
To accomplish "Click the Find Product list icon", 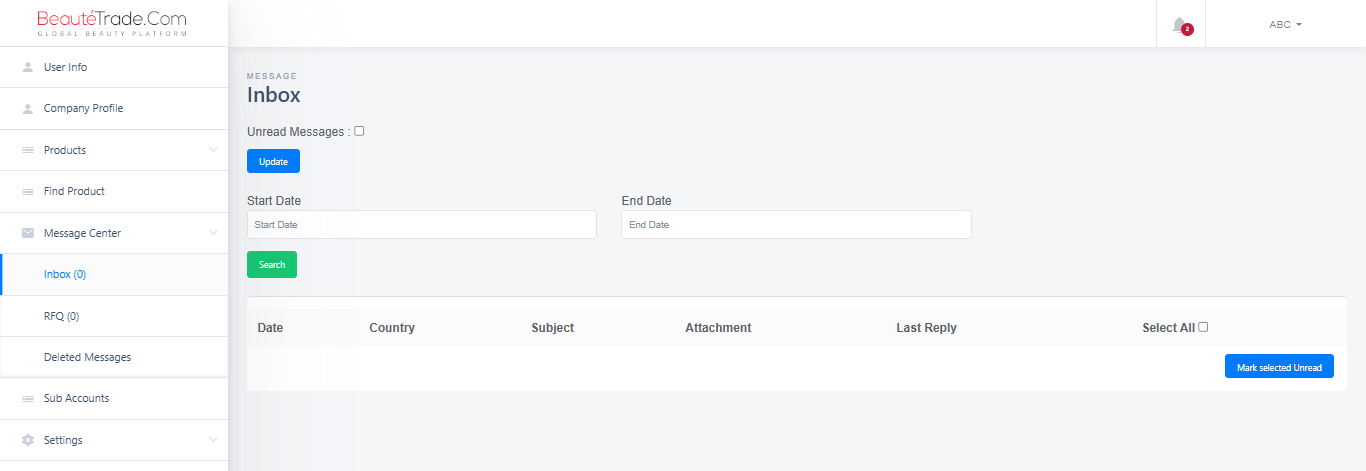I will click(28, 191).
